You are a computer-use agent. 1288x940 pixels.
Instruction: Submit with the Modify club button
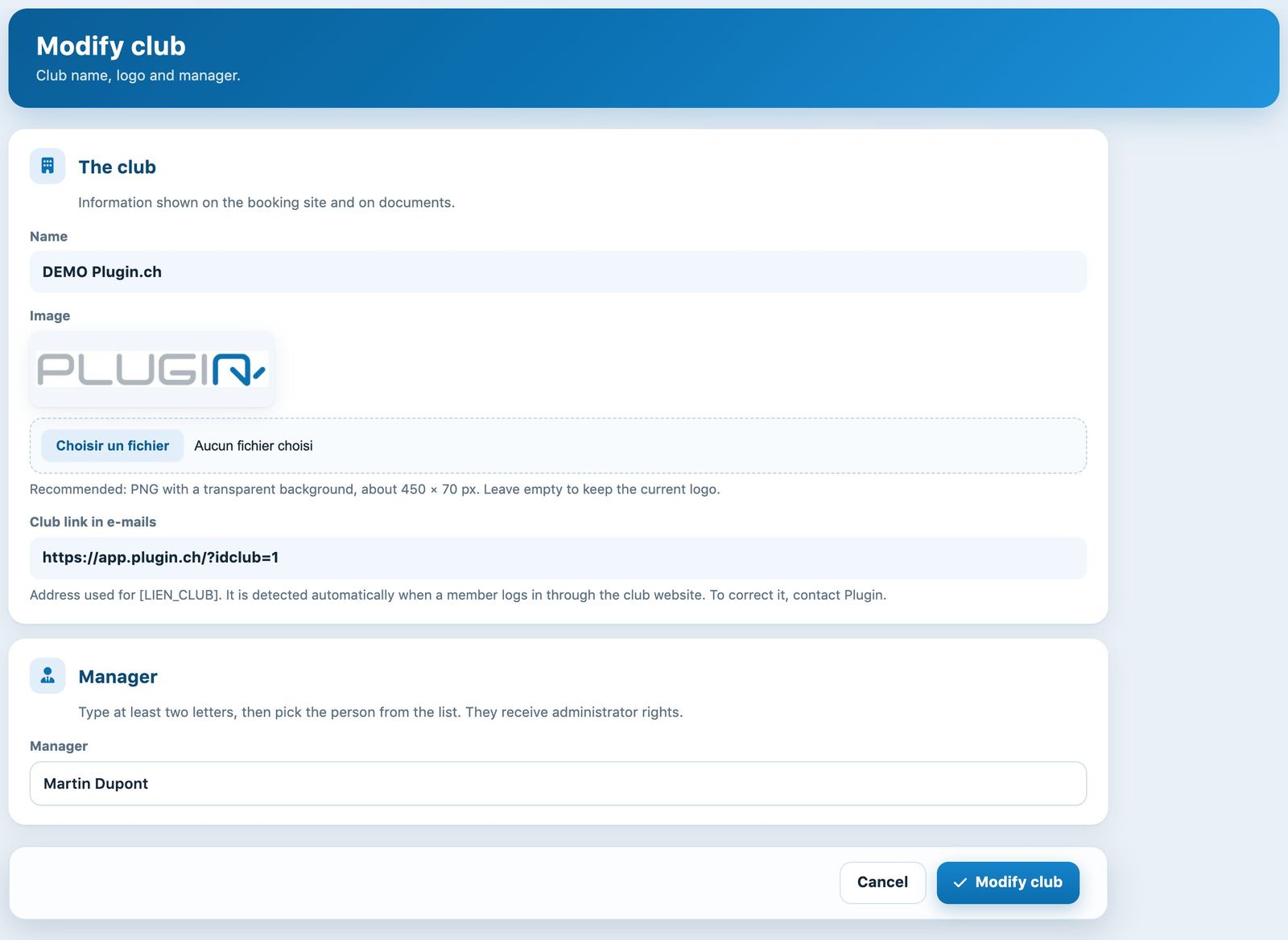coord(1008,883)
